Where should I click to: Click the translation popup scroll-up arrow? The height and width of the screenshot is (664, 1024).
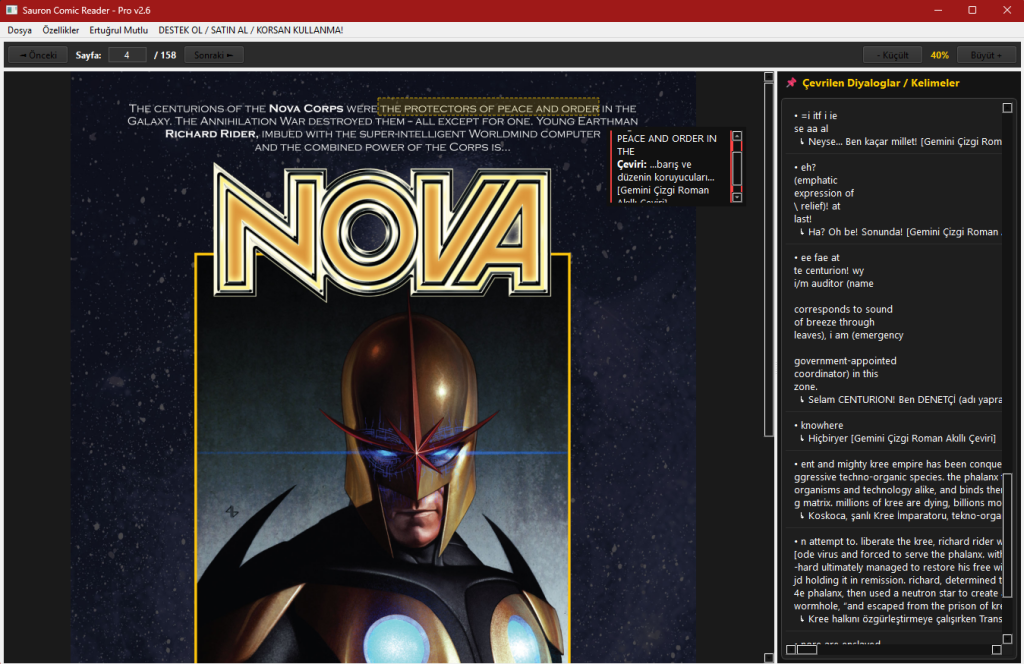[737, 136]
